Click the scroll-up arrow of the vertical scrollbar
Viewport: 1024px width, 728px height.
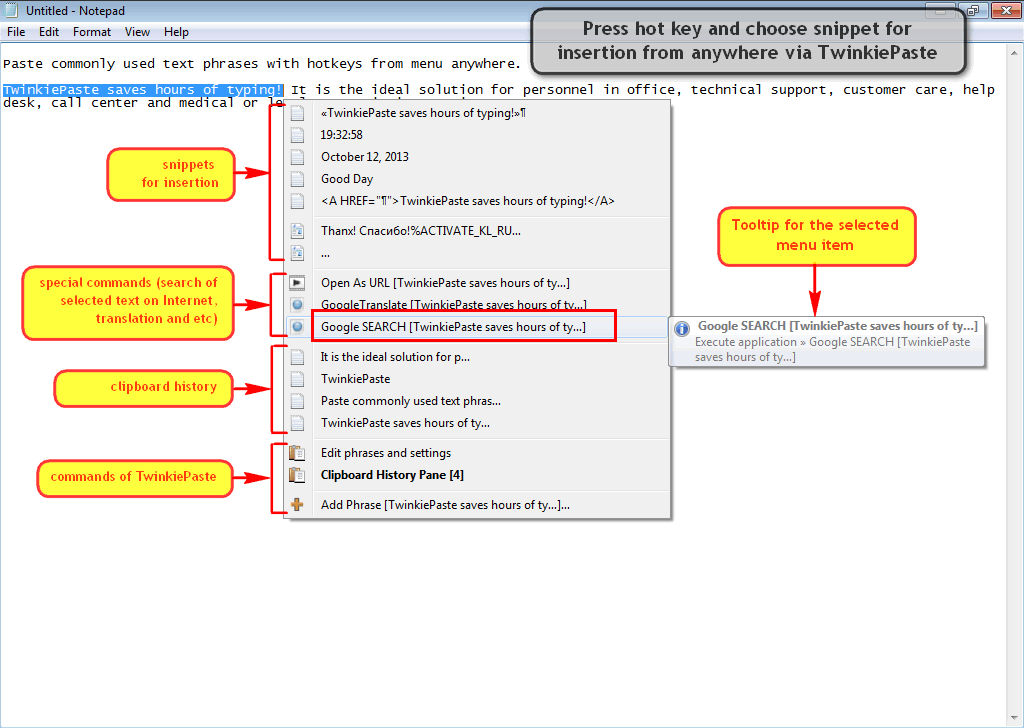click(x=1014, y=52)
